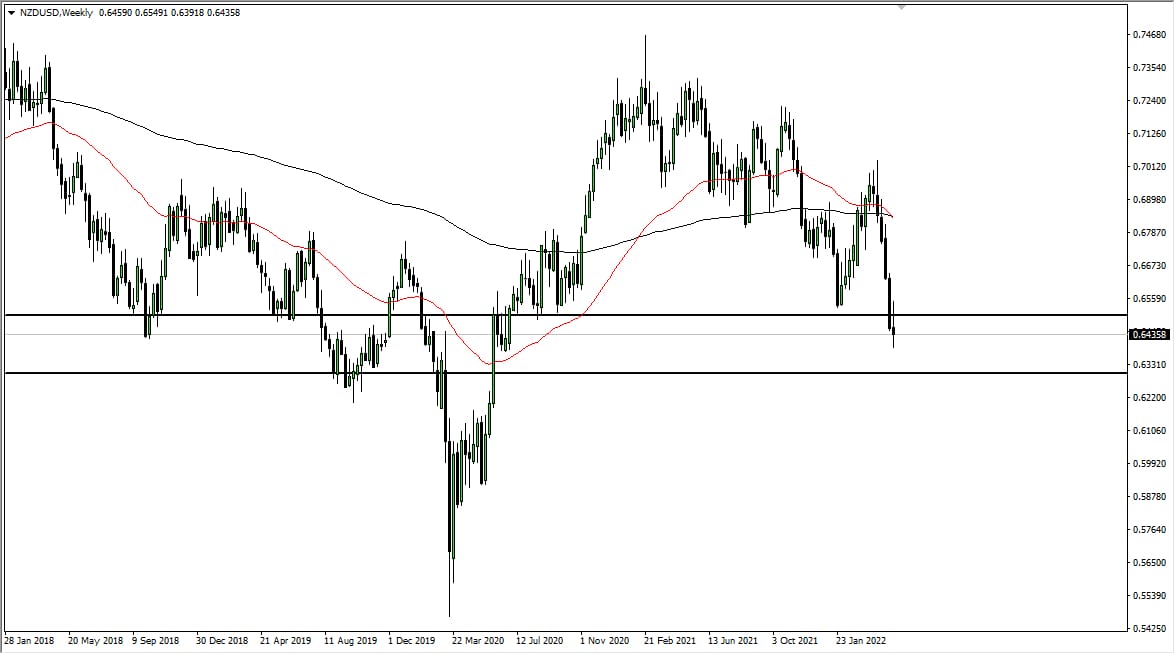Click the NZDUSD,Weekly chart title
Viewport: 1175px width, 654px height.
point(57,13)
